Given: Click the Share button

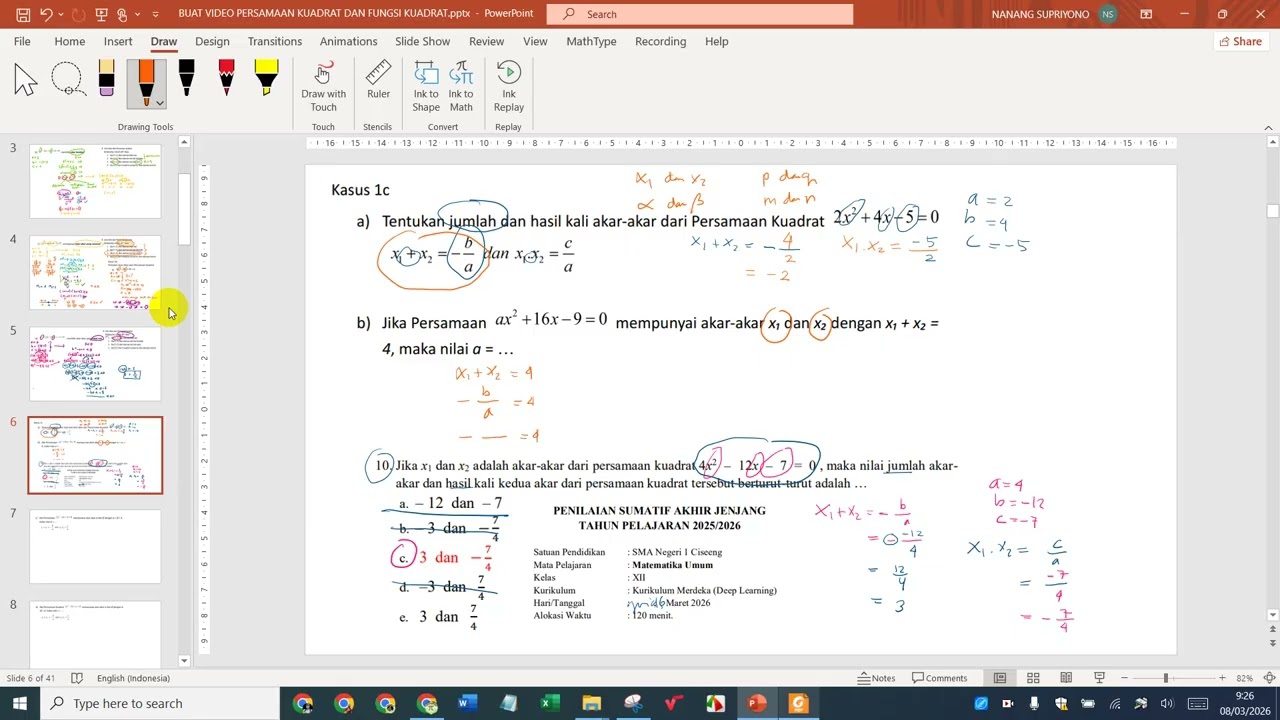Looking at the screenshot, I should pos(1240,41).
